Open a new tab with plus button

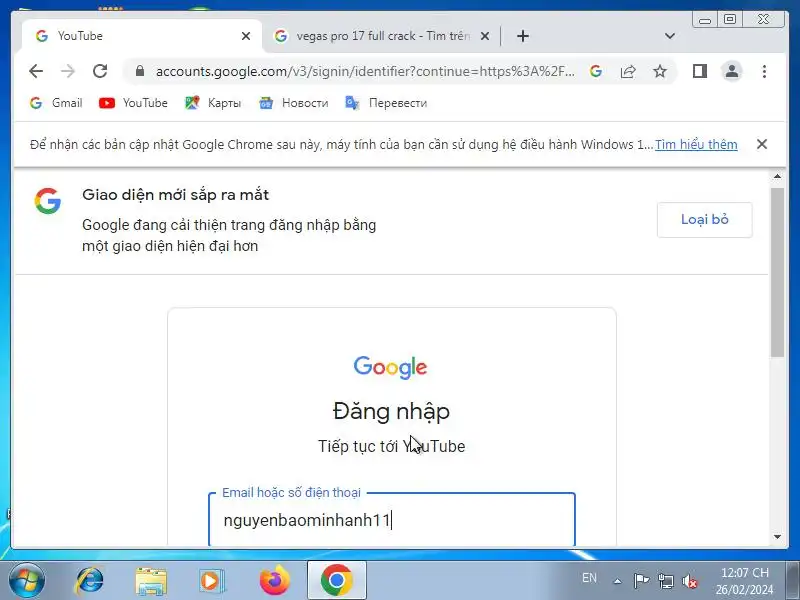[x=522, y=36]
